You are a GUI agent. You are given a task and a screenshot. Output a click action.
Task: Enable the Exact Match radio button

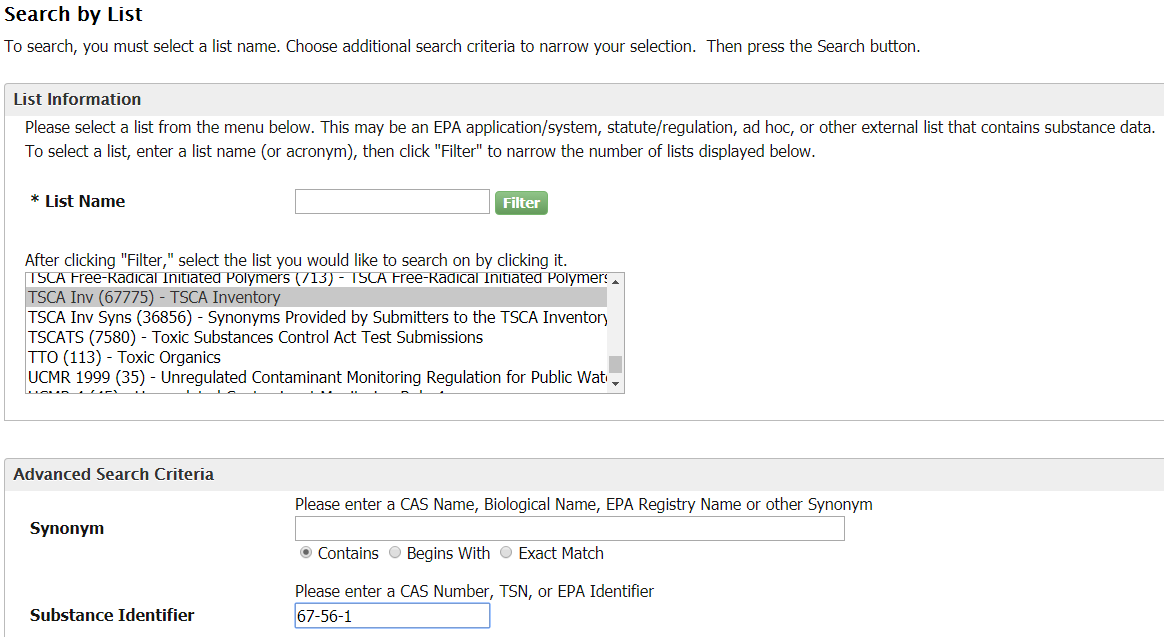coord(506,553)
